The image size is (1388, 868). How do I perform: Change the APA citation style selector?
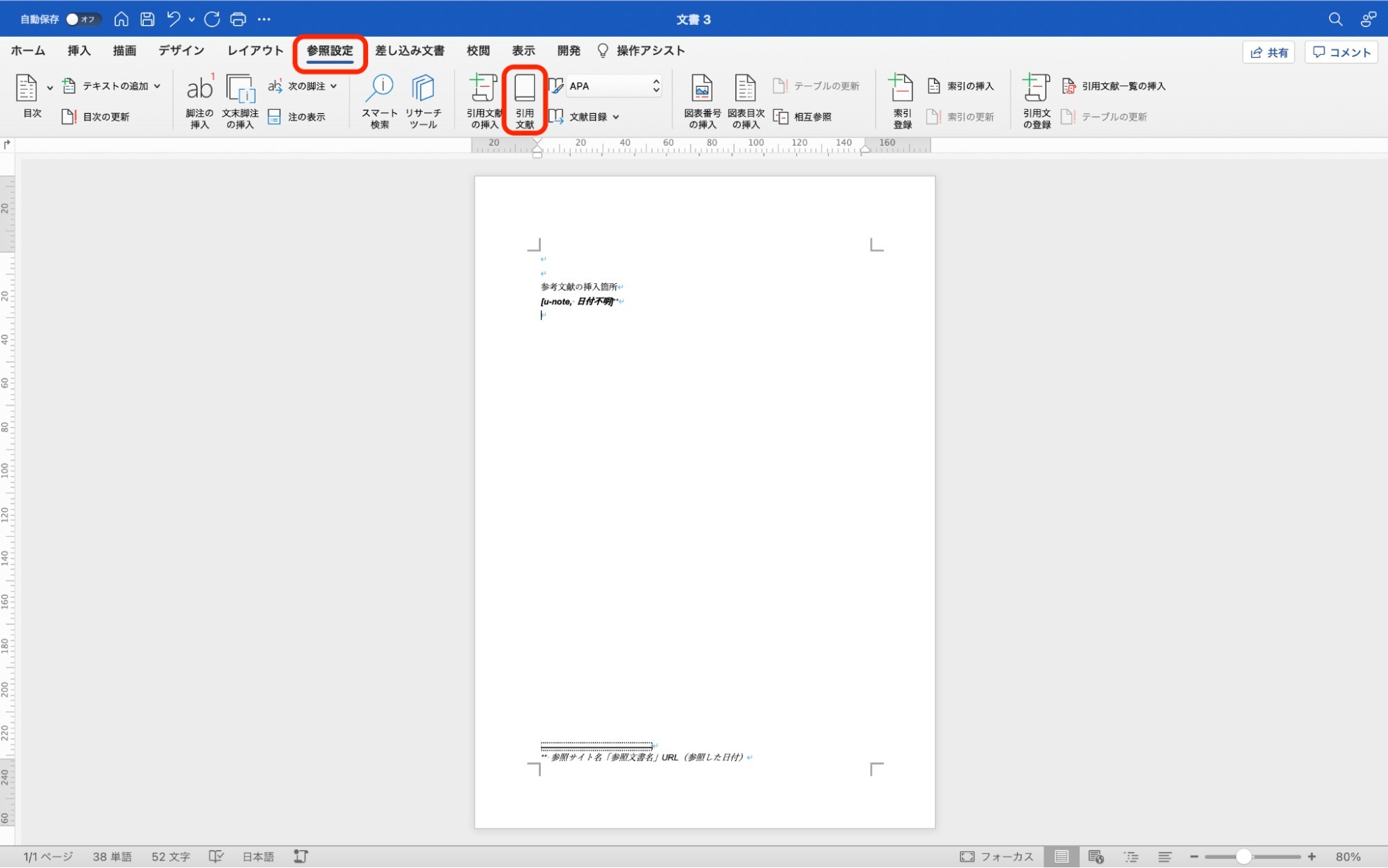(x=614, y=86)
